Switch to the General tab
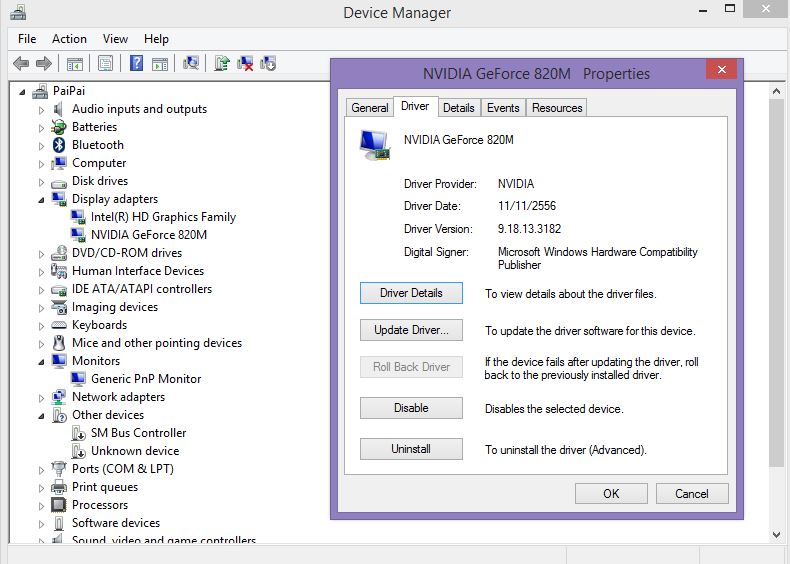The width and height of the screenshot is (790, 564). [x=370, y=108]
